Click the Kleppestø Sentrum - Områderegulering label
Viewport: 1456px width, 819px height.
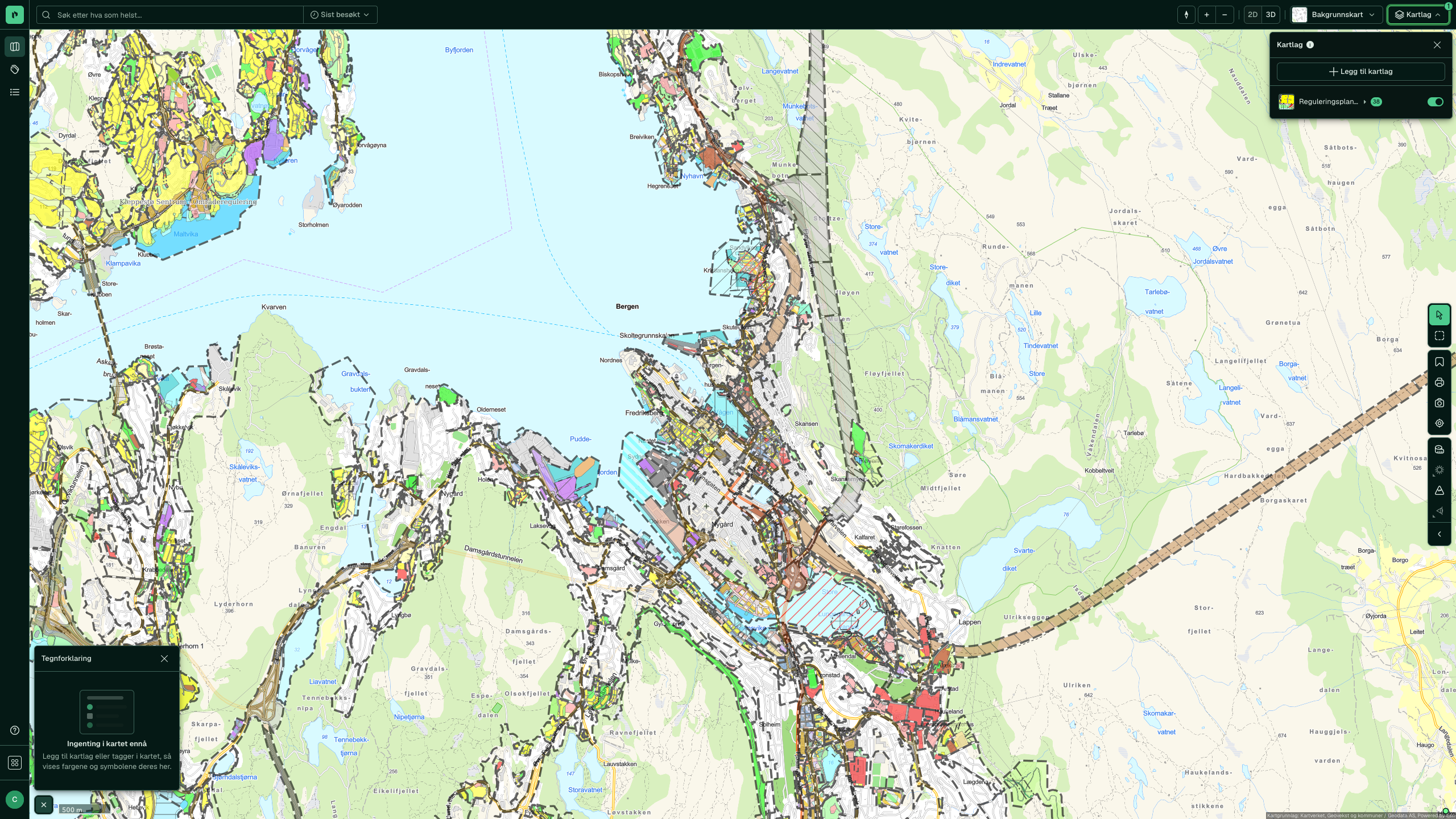pyautogui.click(x=188, y=202)
